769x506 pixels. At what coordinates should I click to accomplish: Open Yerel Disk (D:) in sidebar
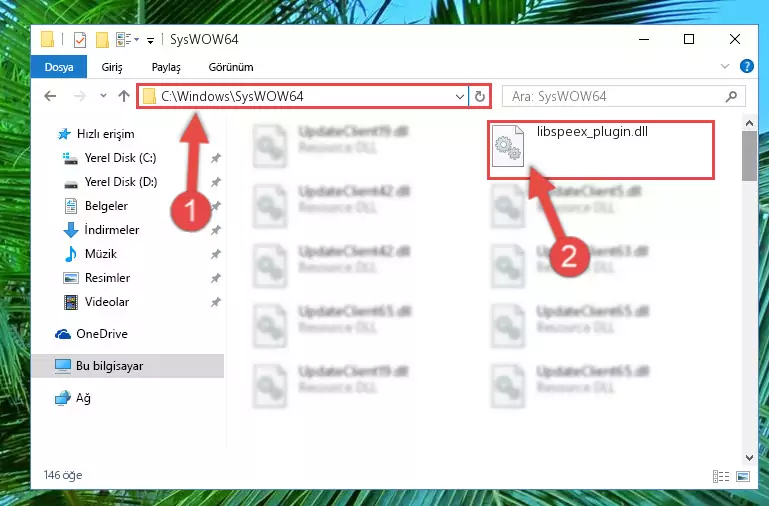click(x=110, y=182)
